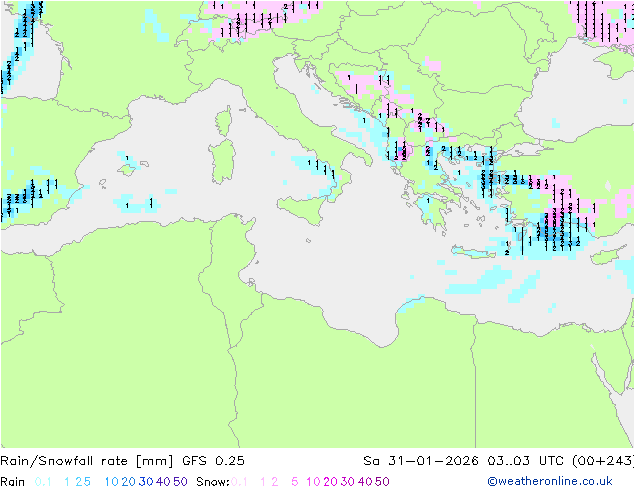Click the "03..03 UTC" time text

pos(525,461)
